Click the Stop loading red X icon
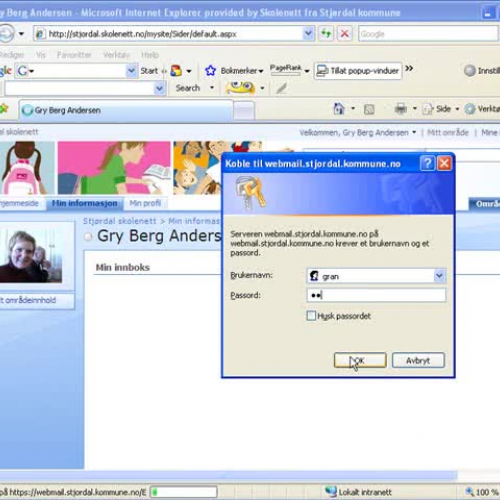500x500 pixels. click(345, 33)
